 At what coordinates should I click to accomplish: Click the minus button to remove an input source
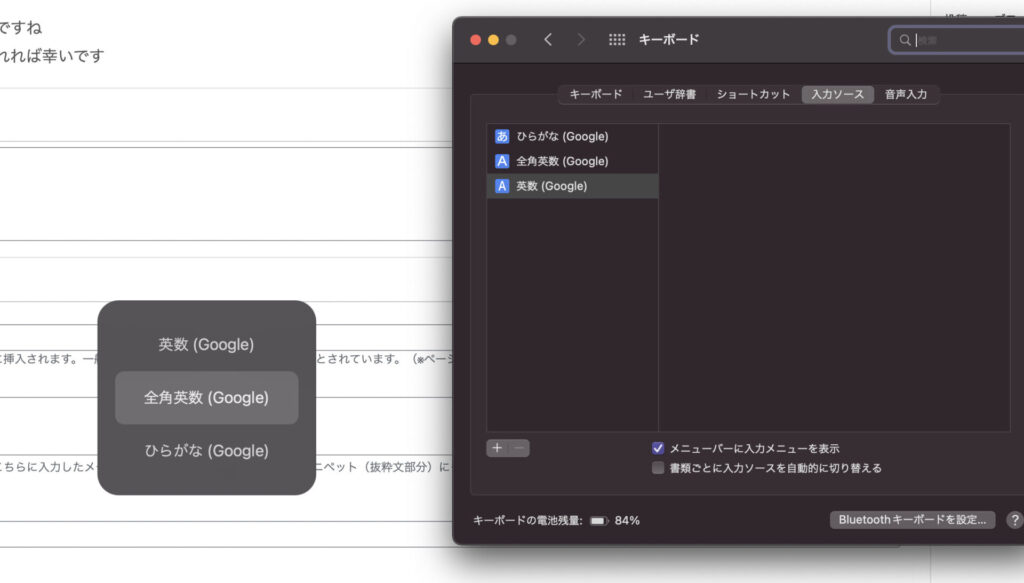coord(519,448)
